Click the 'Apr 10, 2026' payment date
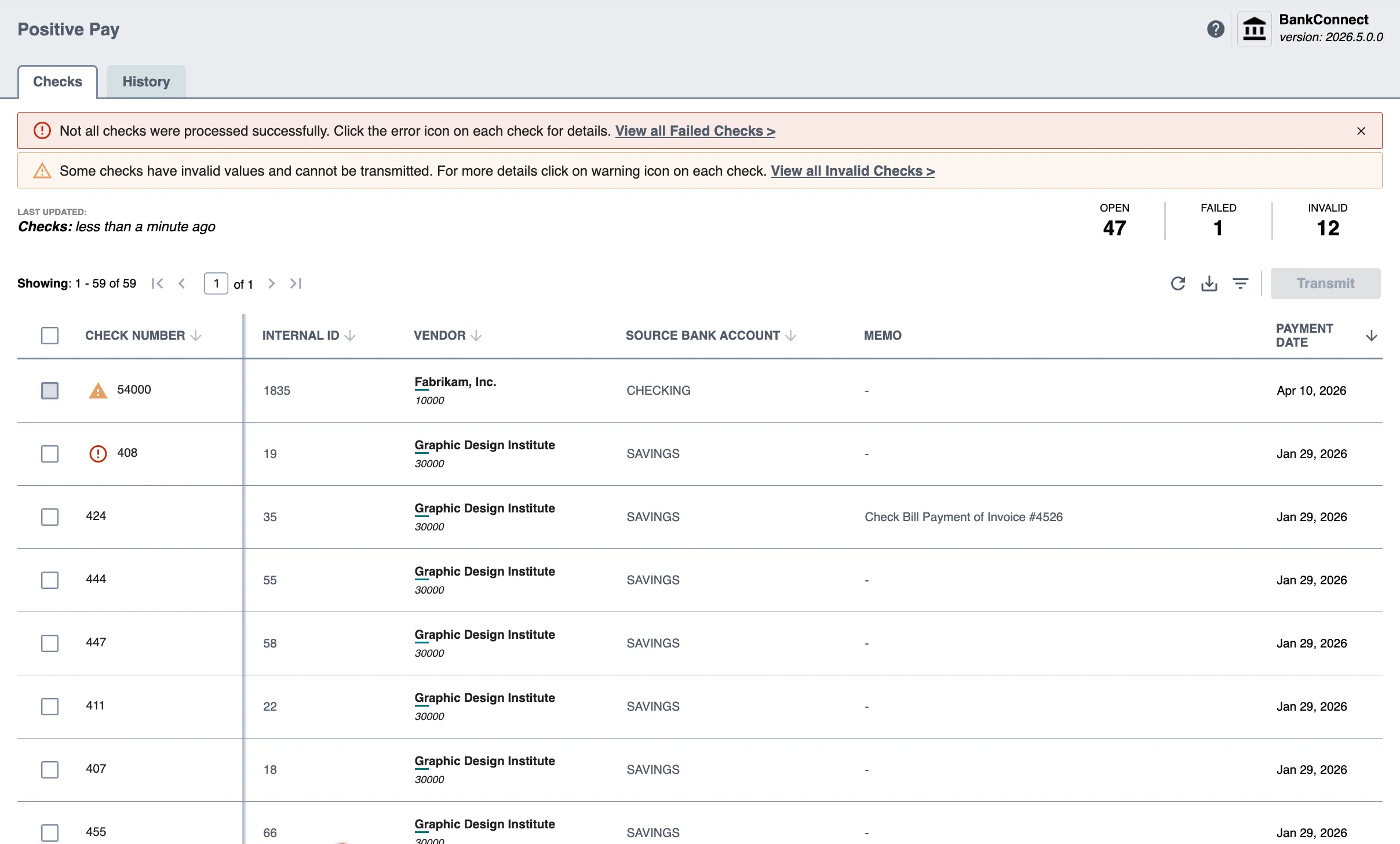This screenshot has width=1400, height=844. click(x=1311, y=391)
